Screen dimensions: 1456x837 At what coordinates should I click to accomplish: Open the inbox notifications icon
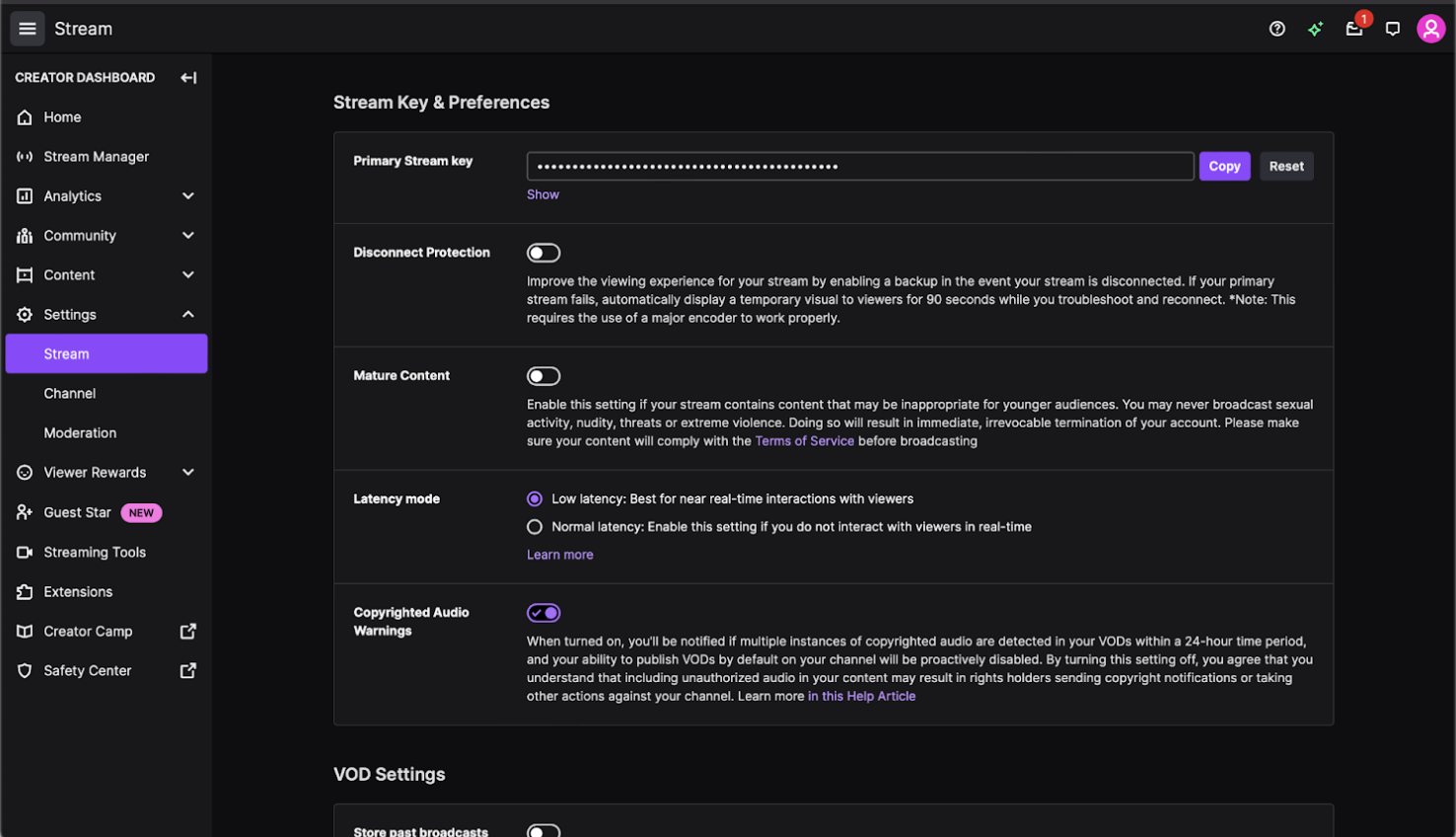tap(1354, 29)
